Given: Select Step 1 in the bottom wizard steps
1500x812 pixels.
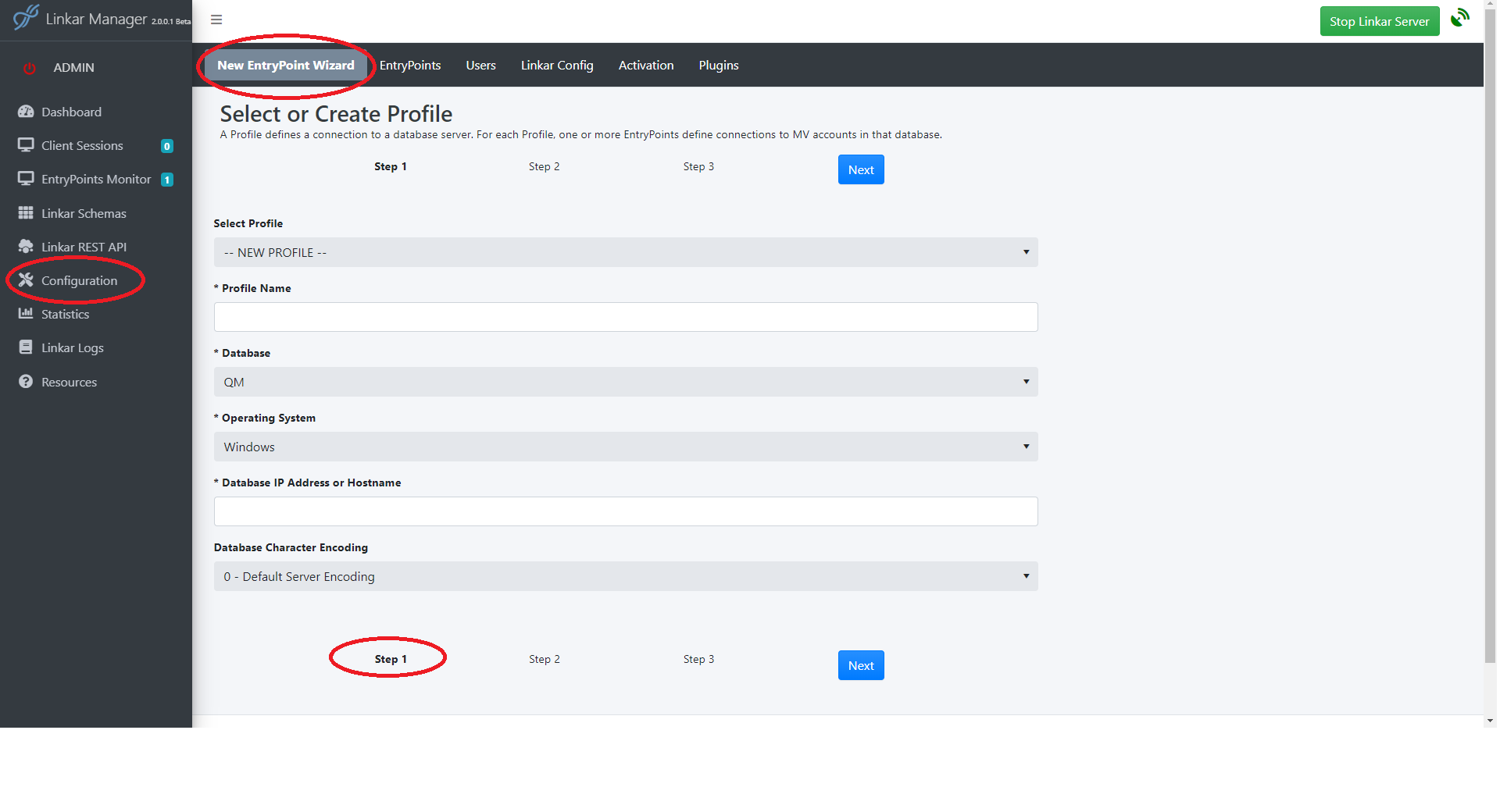Looking at the screenshot, I should pos(390,659).
